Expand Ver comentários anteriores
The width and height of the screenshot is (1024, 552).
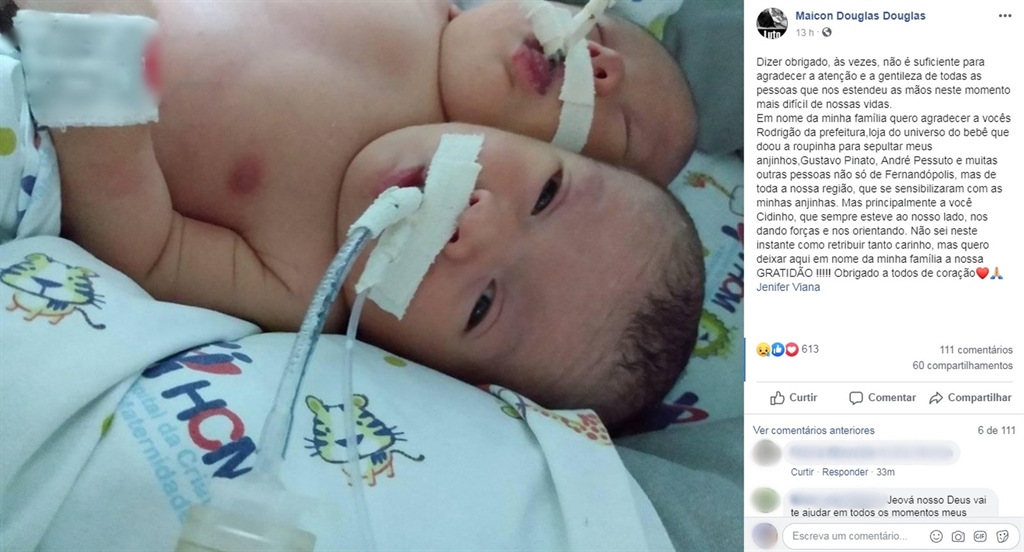813,430
